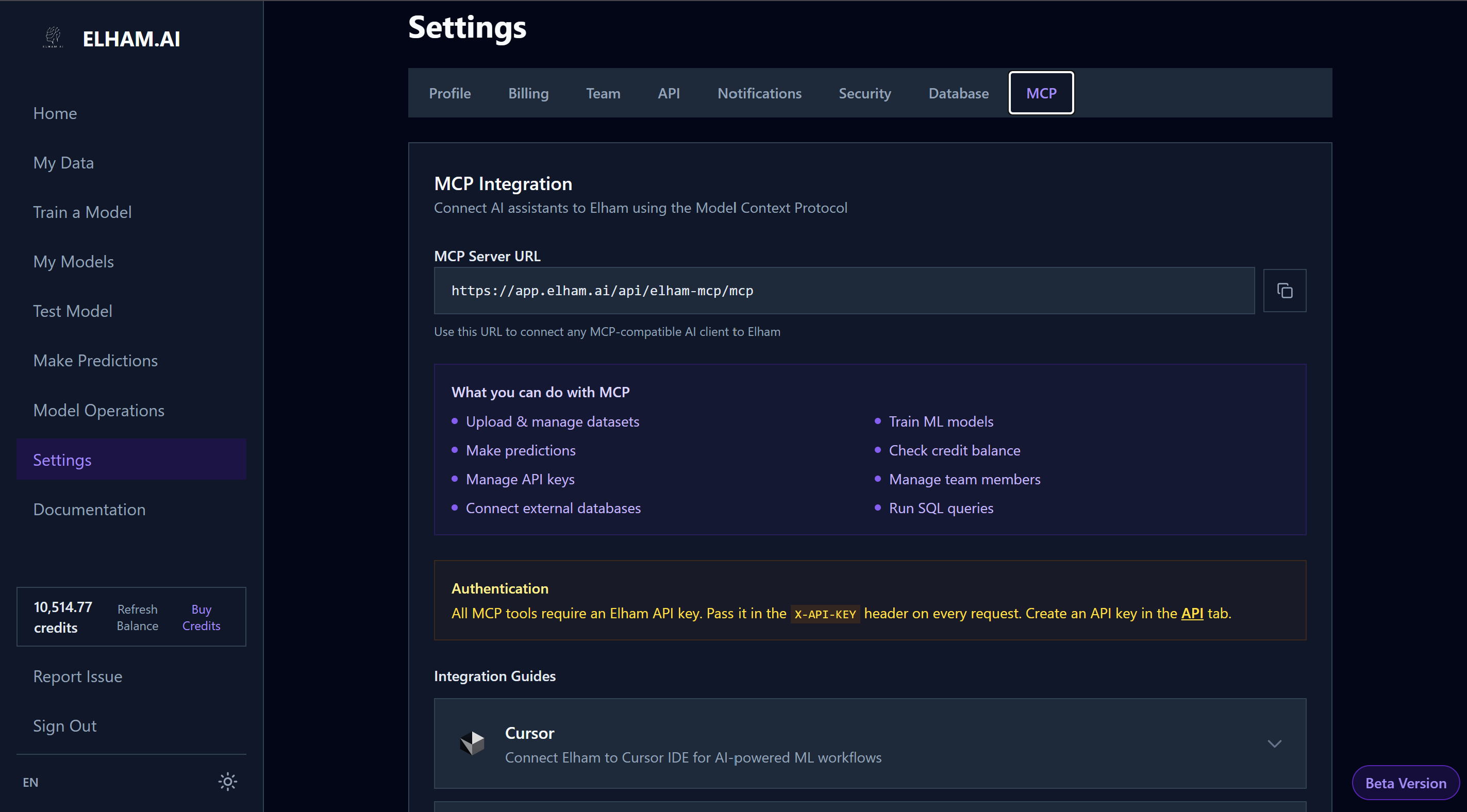Click 'Manage team members' item
This screenshot has width=1467, height=812.
click(965, 480)
